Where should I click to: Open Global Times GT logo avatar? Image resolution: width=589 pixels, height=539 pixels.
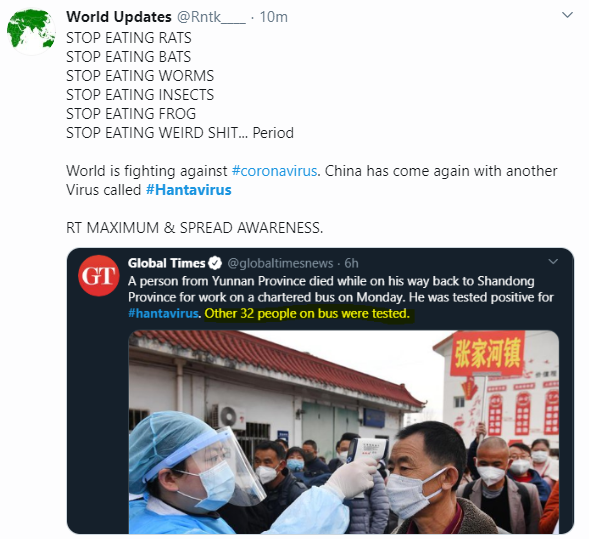point(99,276)
